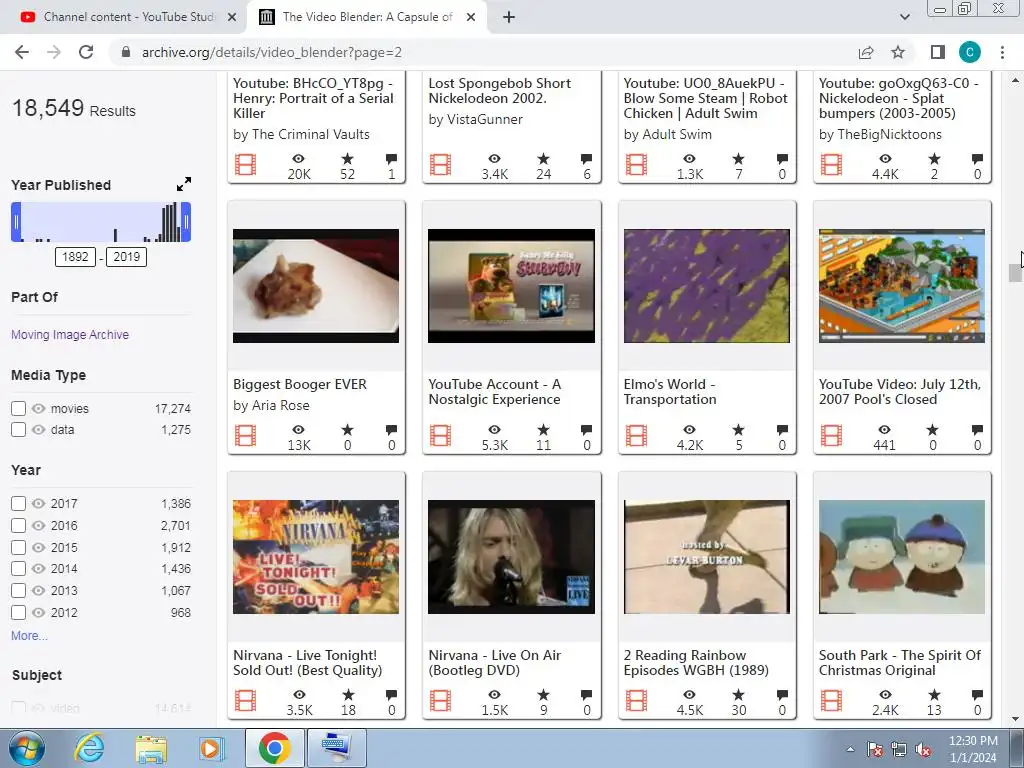Image resolution: width=1024 pixels, height=768 pixels.
Task: Click taskbar clock showing 12:30 PM
Action: (973, 749)
